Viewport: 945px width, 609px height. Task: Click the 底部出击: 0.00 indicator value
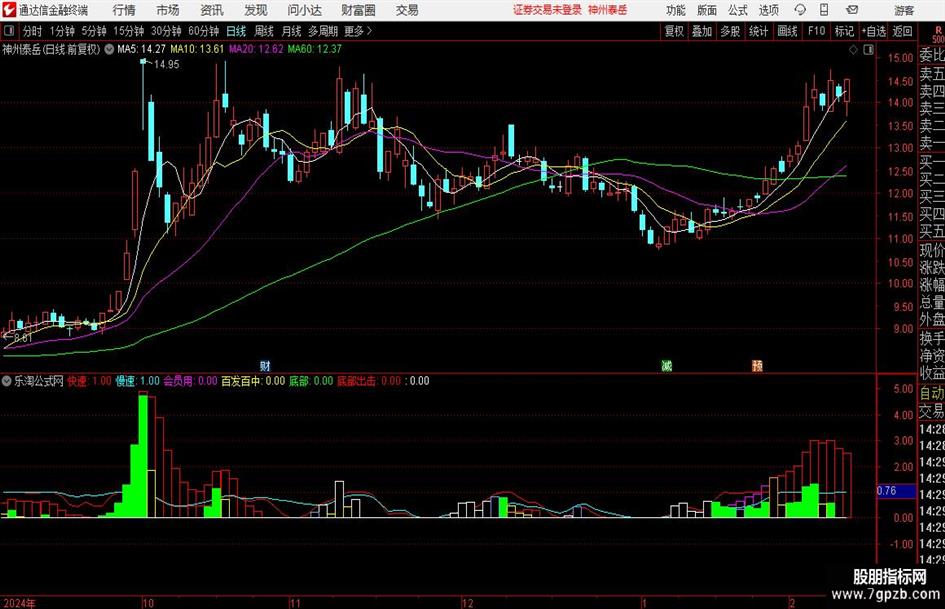(369, 381)
